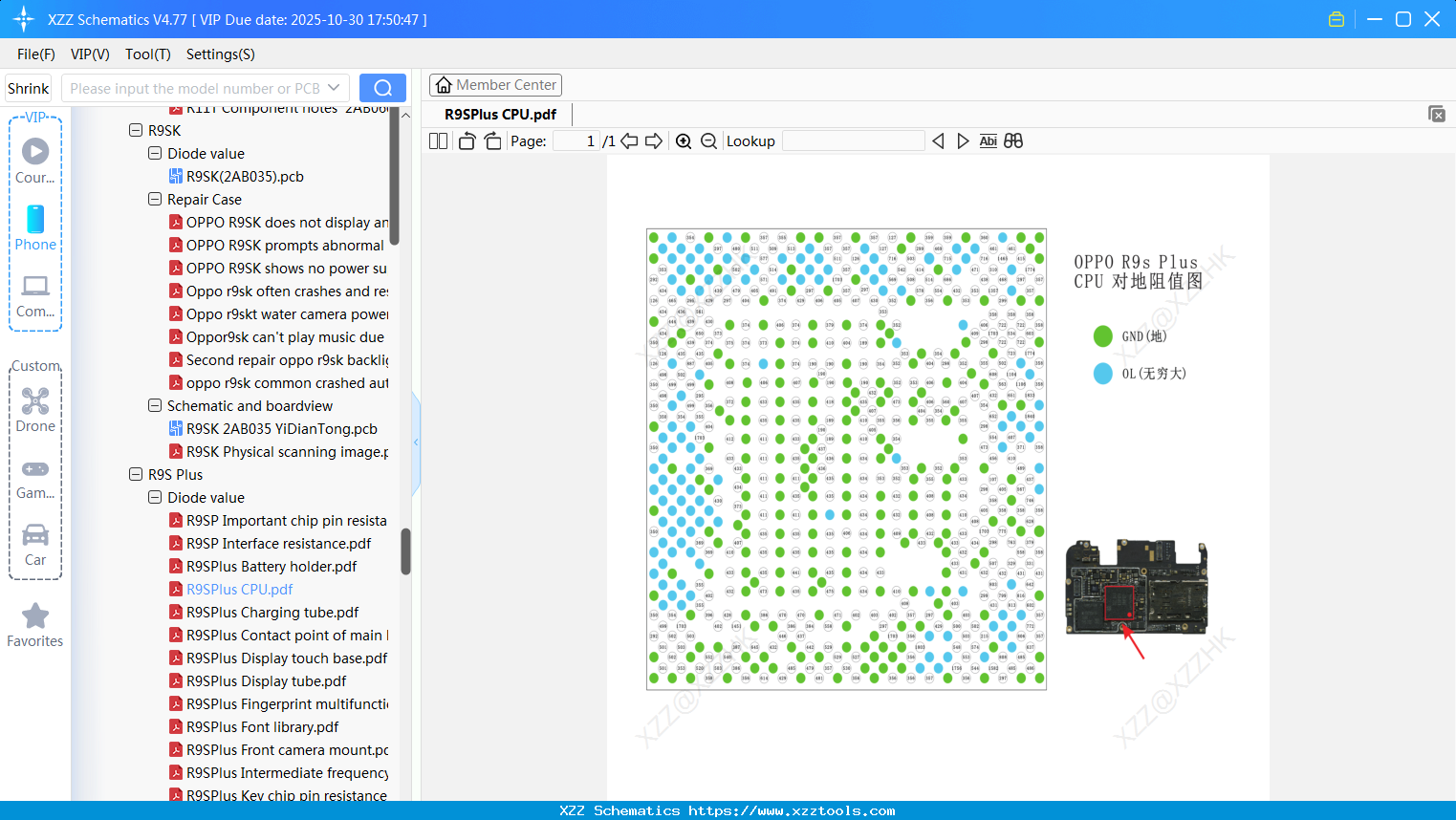Select the Drone category

click(x=35, y=410)
